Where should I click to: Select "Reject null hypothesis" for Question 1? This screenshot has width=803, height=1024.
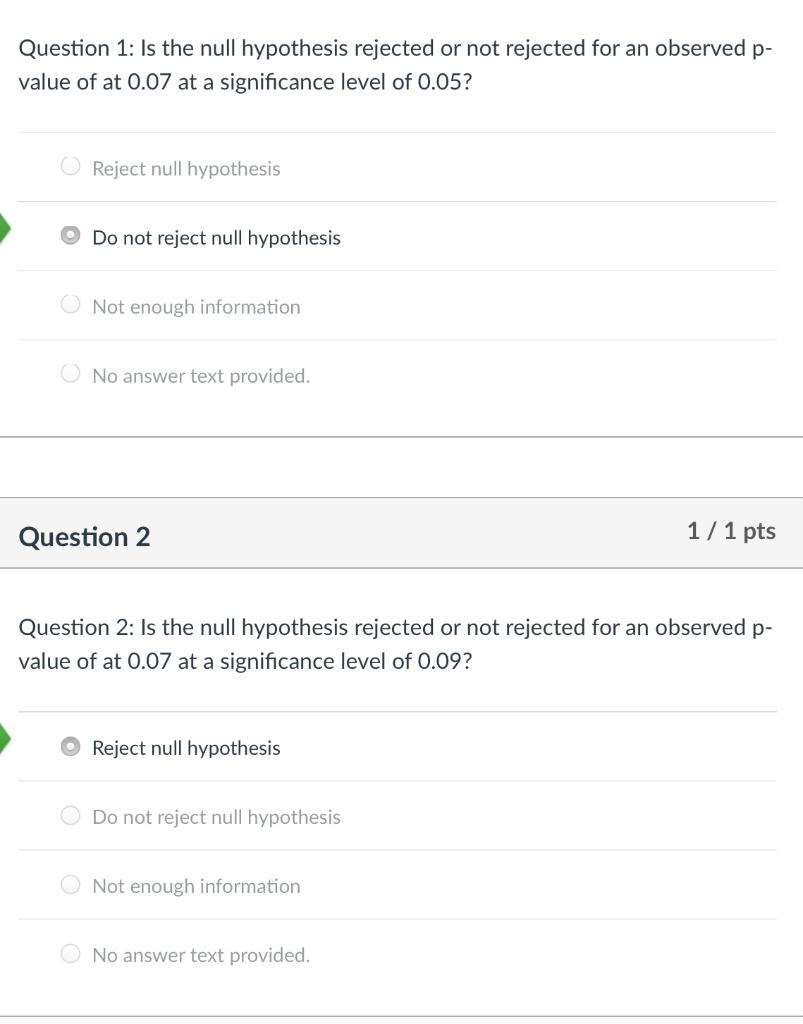pos(186,168)
